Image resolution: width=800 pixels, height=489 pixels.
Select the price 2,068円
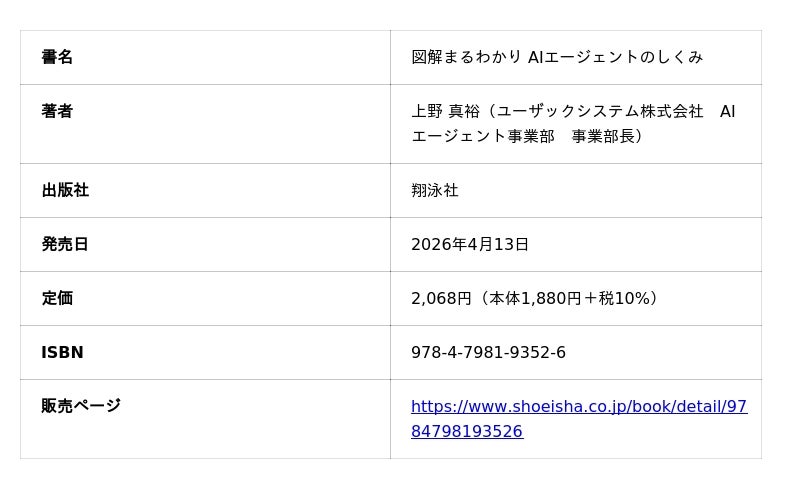[x=440, y=299]
